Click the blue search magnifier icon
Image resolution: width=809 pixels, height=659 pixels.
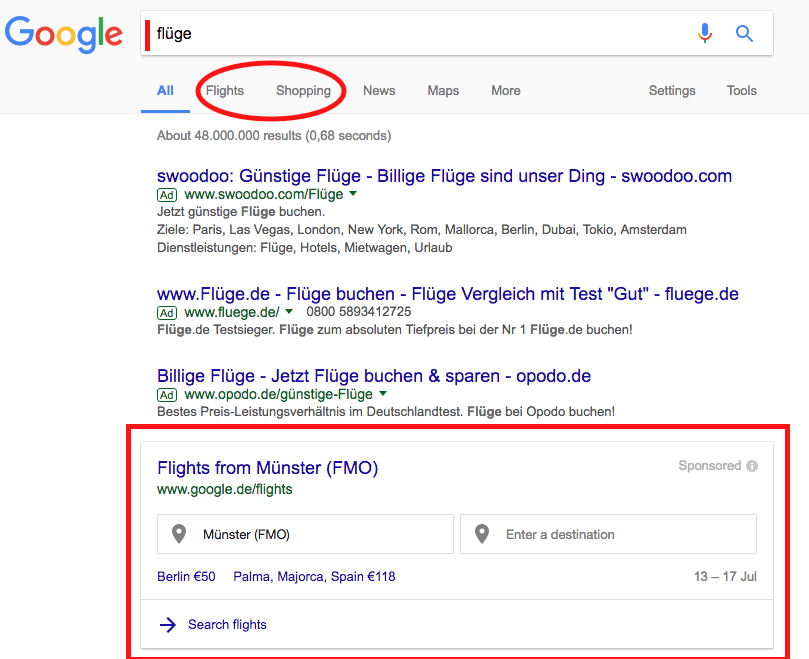744,34
